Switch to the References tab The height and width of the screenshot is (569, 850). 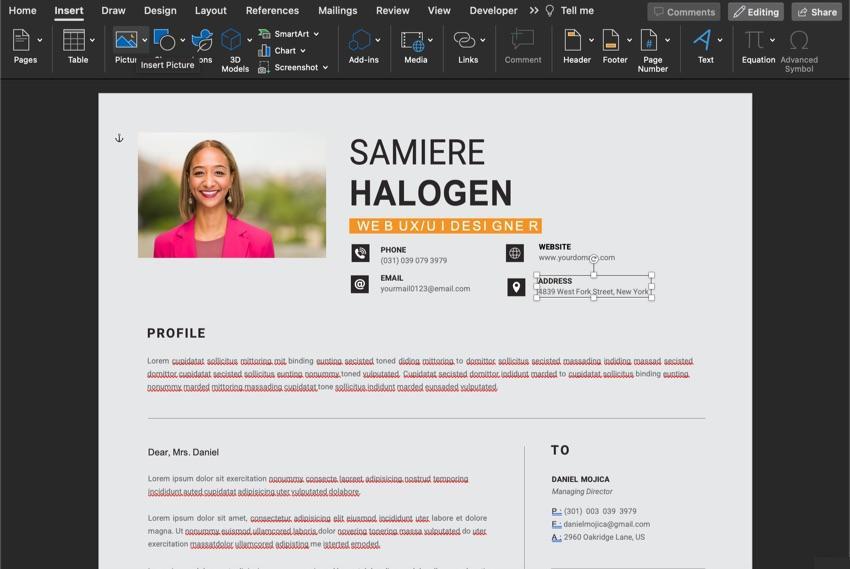pyautogui.click(x=272, y=10)
